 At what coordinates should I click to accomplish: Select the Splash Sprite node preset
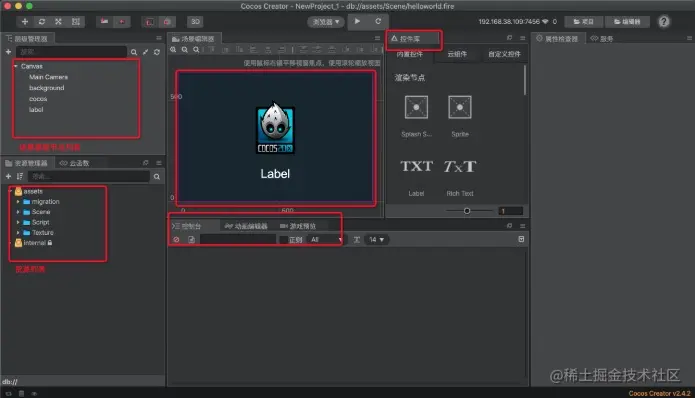(416, 116)
